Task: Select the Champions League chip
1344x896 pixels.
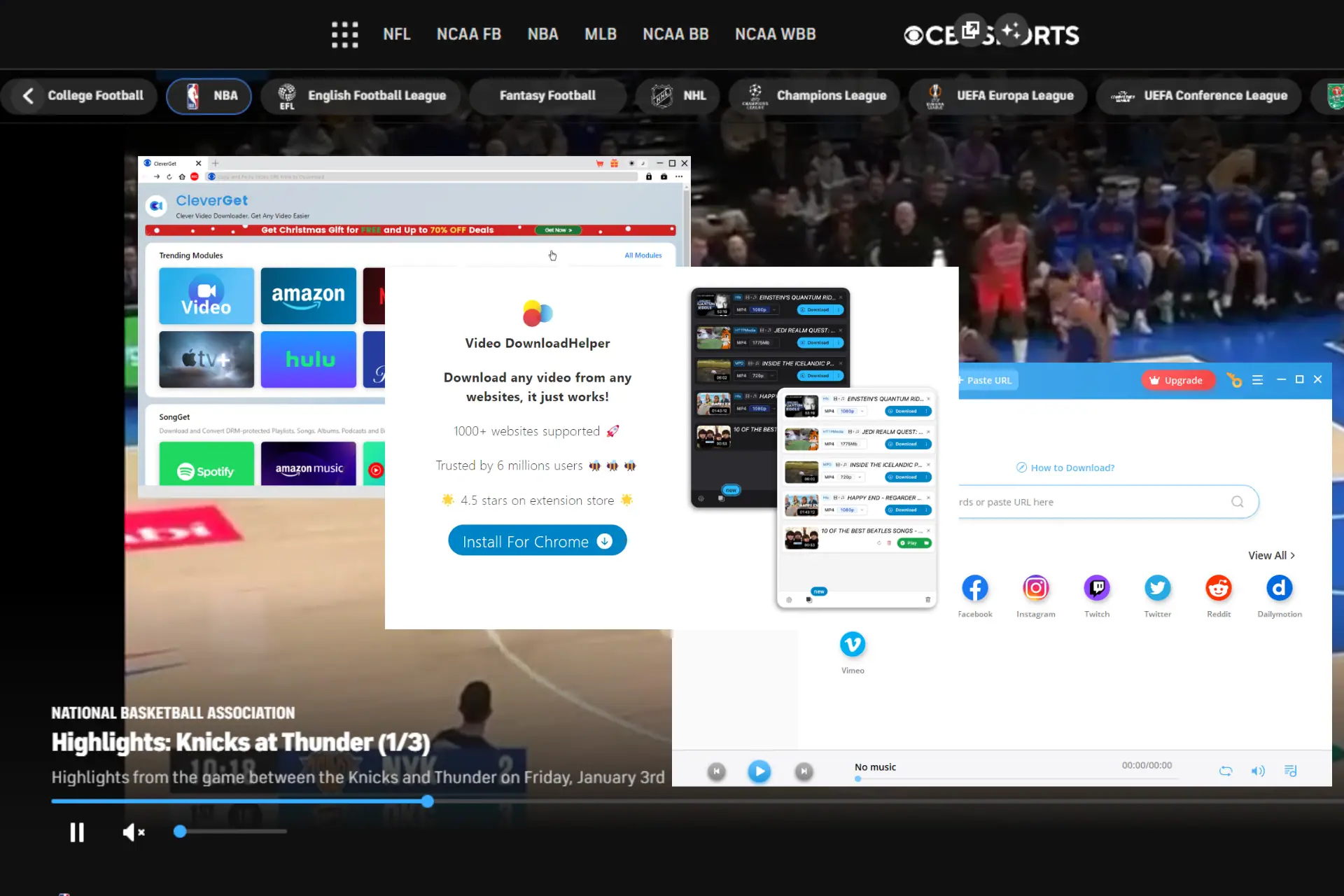Action: (815, 96)
